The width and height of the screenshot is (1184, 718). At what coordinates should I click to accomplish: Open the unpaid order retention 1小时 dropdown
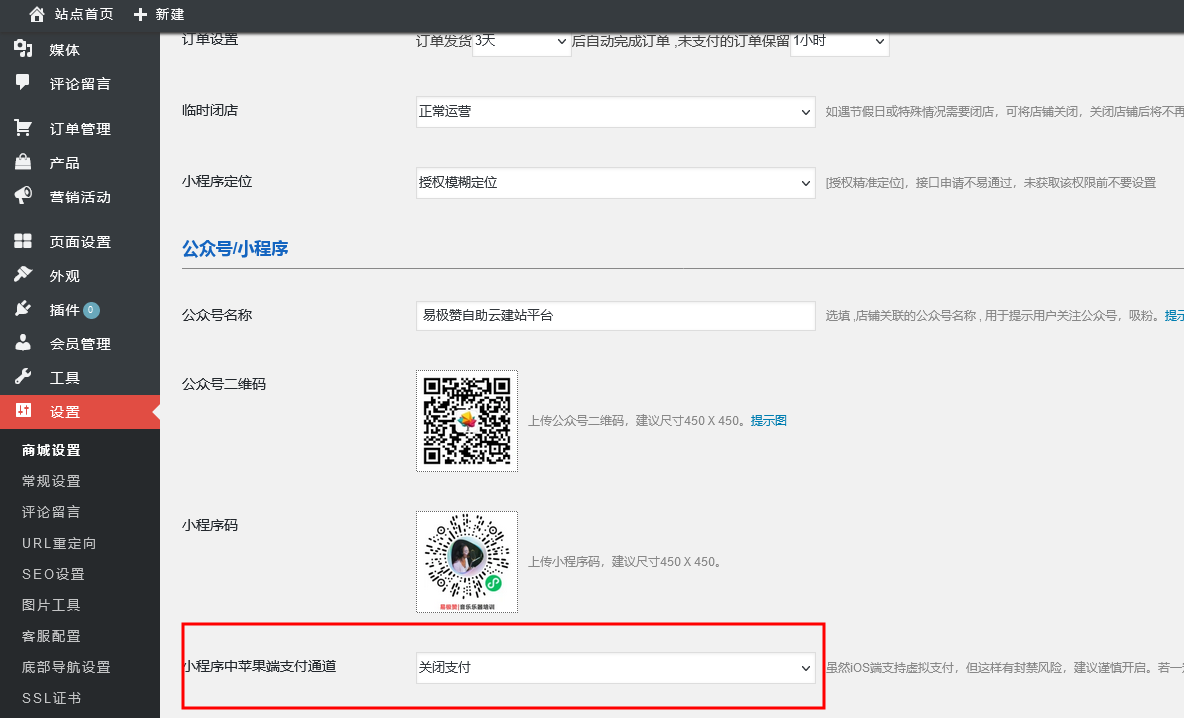pyautogui.click(x=839, y=41)
